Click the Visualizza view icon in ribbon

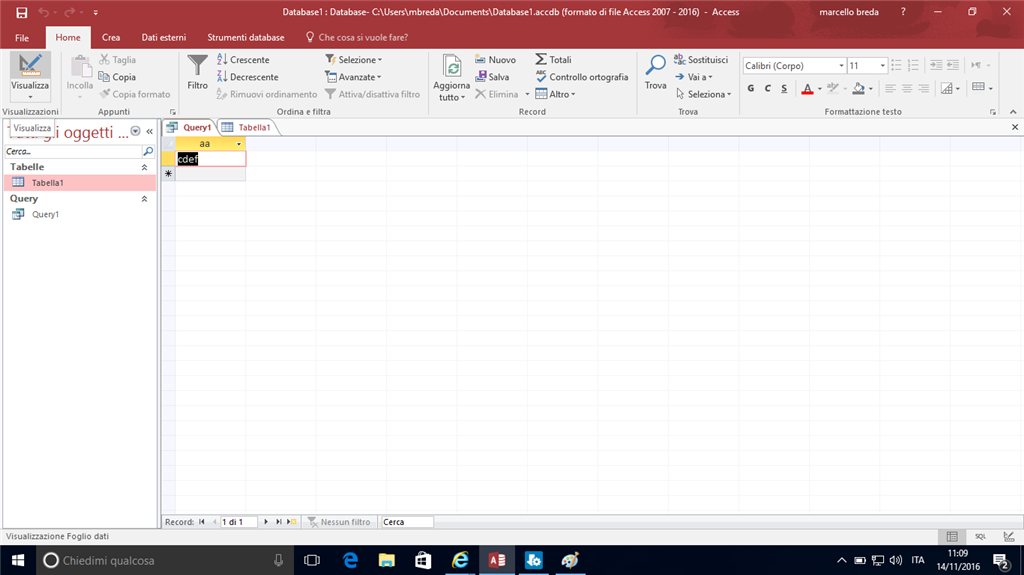coord(29,65)
